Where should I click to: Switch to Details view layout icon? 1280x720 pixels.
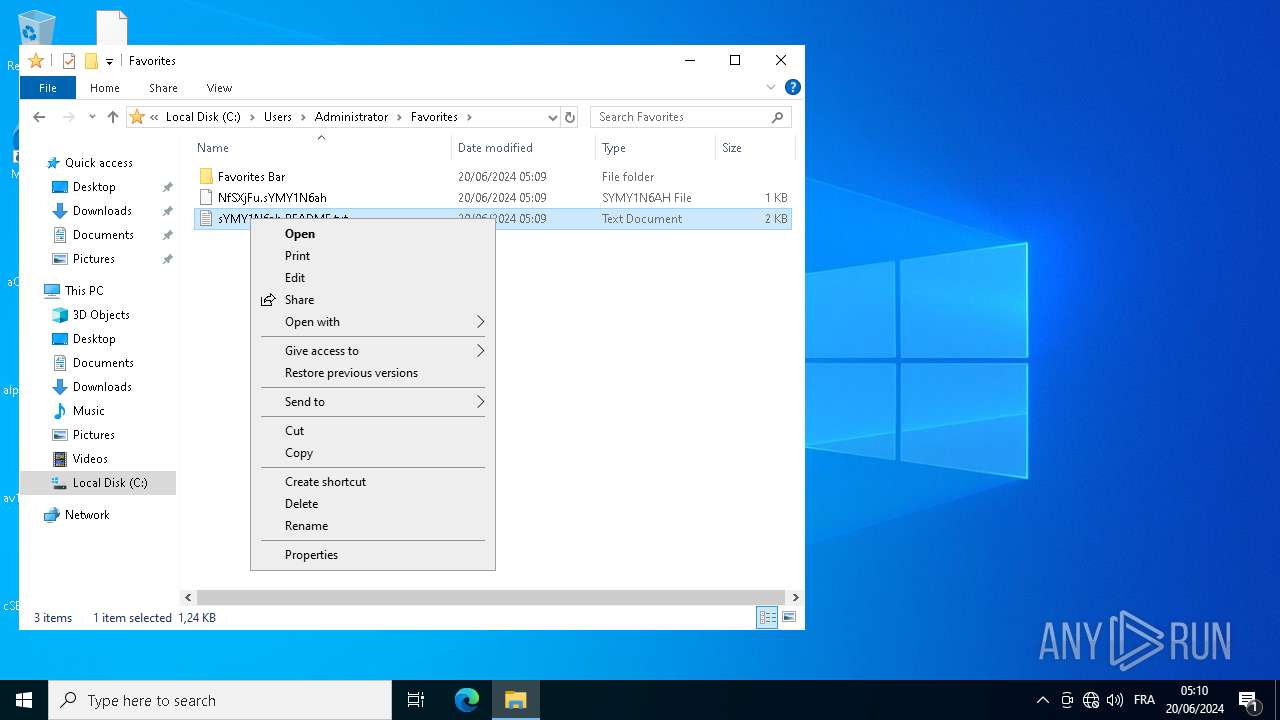coord(767,618)
